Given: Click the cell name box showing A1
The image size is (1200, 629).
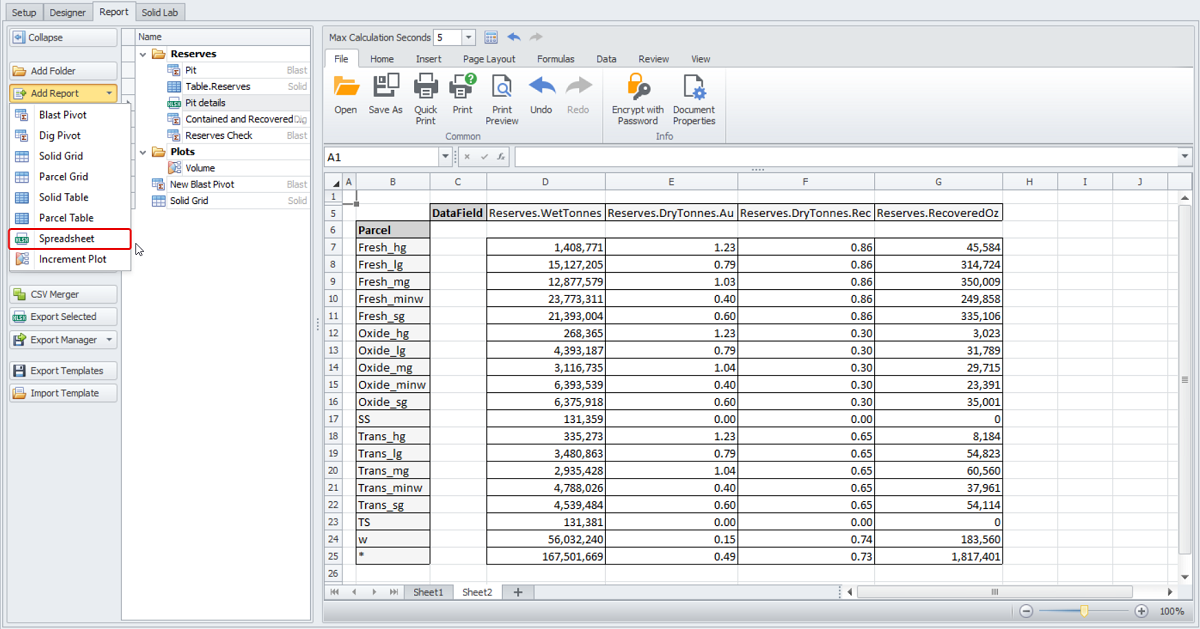Looking at the screenshot, I should click(x=381, y=157).
